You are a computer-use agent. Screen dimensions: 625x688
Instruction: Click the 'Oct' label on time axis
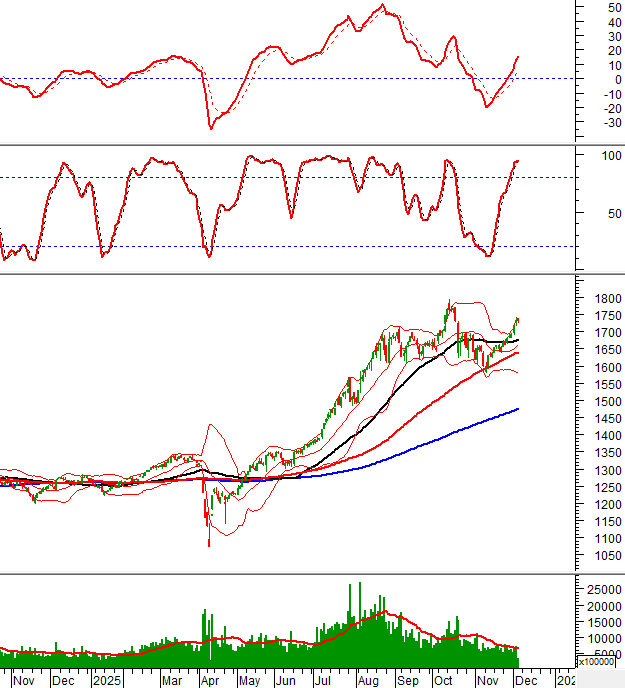442,680
